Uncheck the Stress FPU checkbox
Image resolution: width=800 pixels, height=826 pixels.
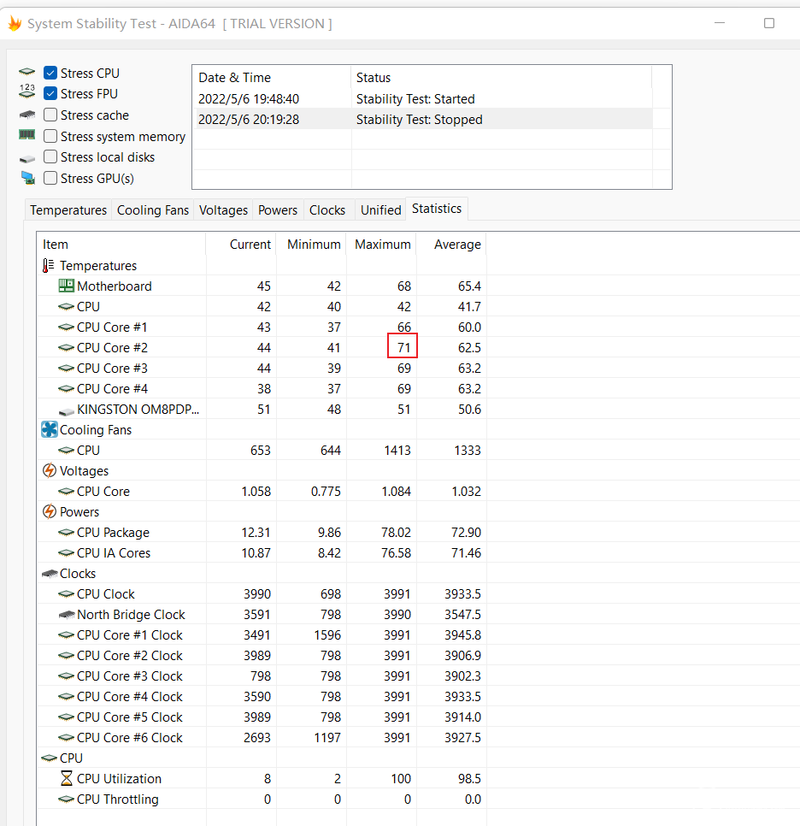50,93
